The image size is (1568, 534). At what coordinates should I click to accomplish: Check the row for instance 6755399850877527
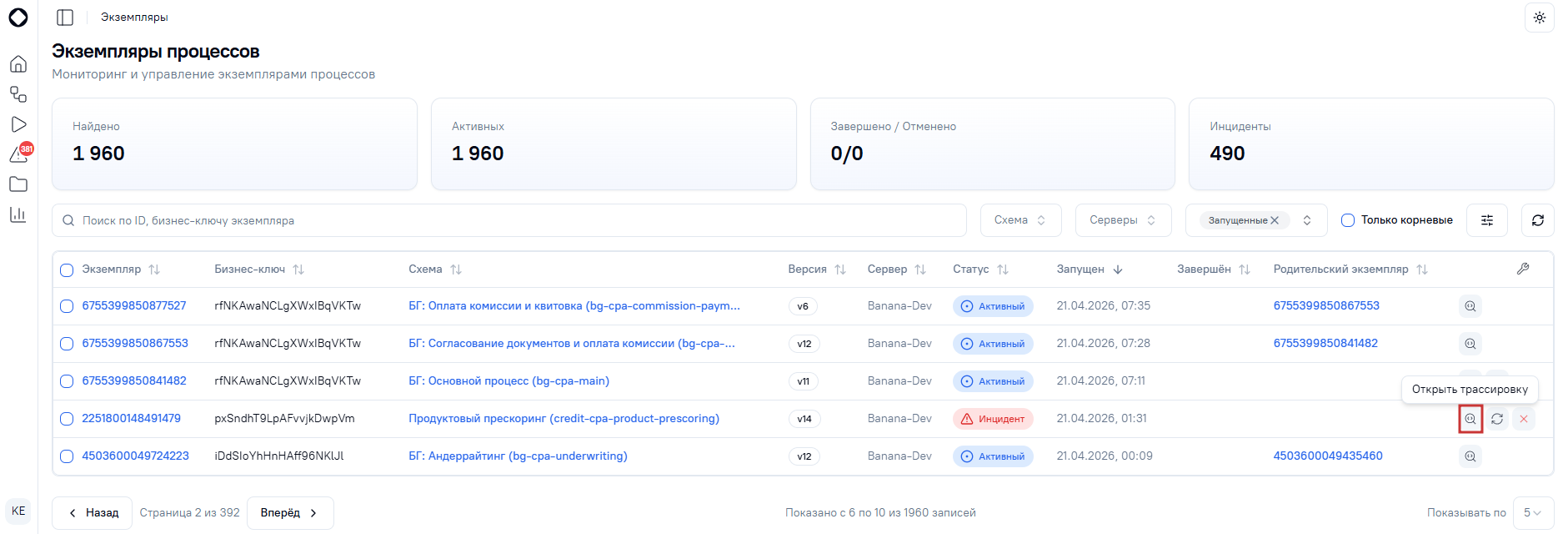(x=68, y=306)
